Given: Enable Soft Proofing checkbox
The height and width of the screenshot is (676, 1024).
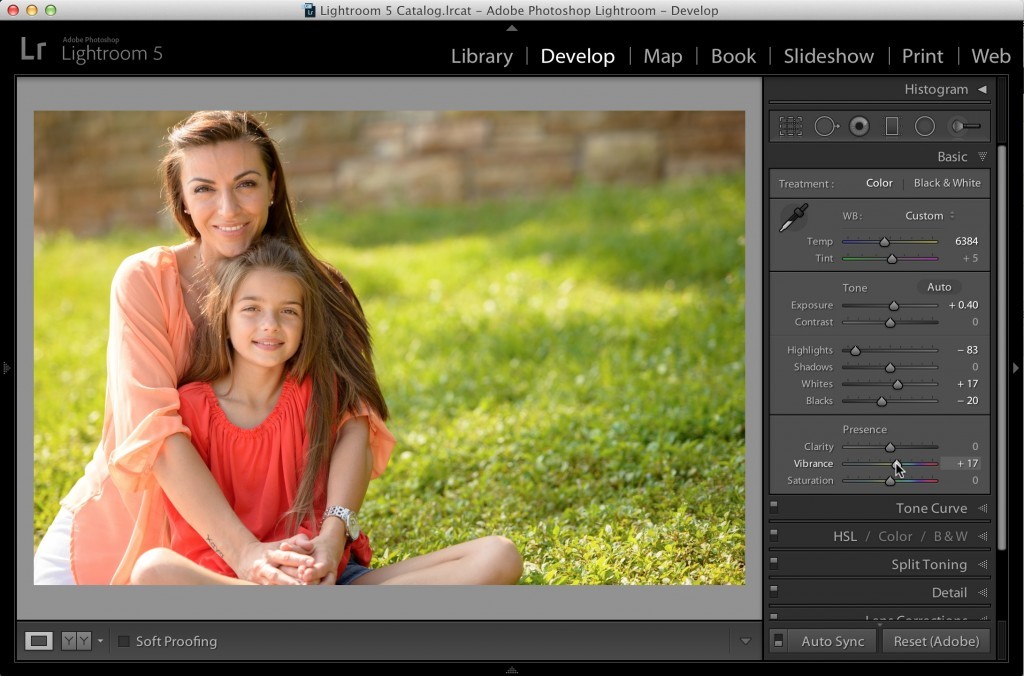Looking at the screenshot, I should 123,641.
